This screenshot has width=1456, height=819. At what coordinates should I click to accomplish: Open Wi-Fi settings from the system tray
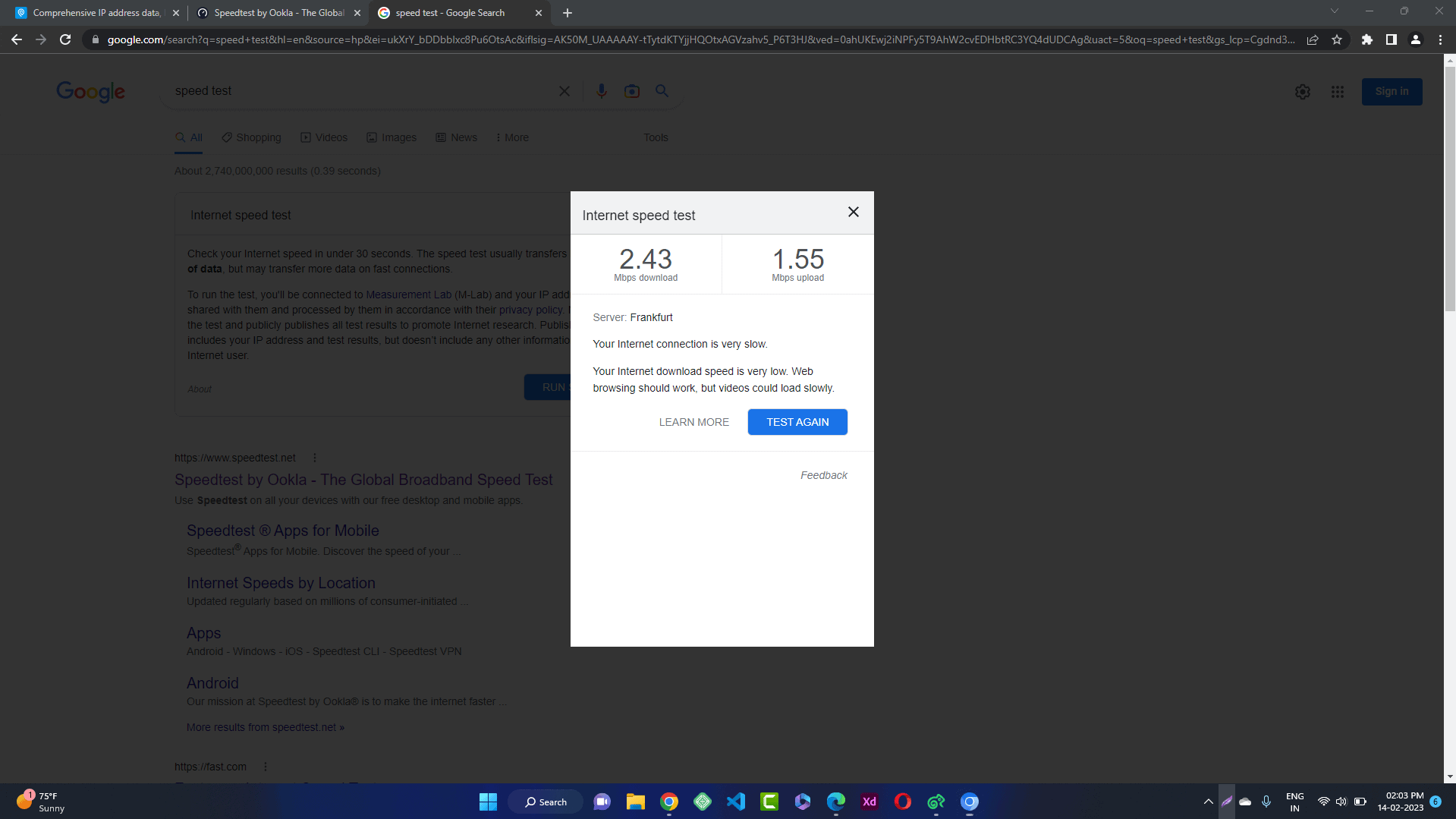point(1324,802)
